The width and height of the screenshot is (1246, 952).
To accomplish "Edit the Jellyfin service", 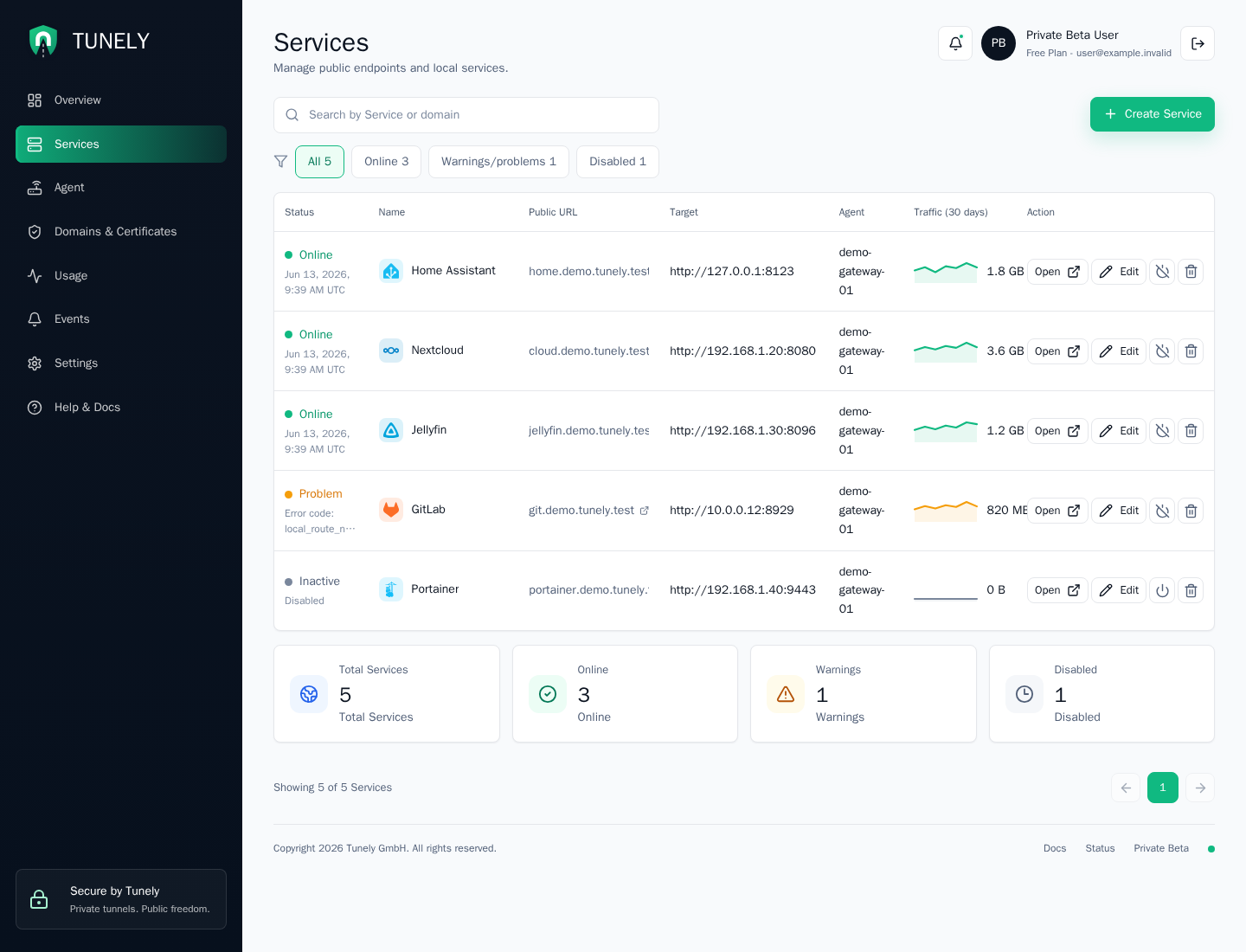I will click(x=1119, y=431).
